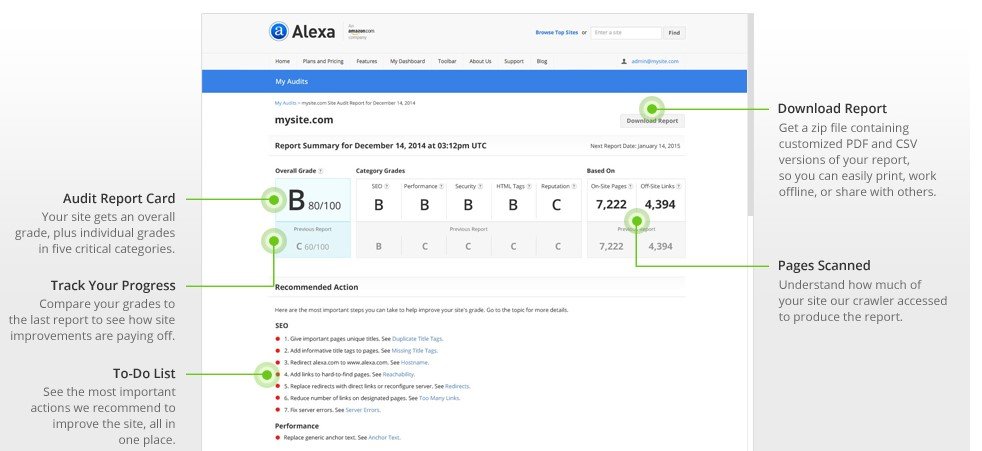Open the Anchor Text link
This screenshot has width=982, height=451.
tap(384, 438)
